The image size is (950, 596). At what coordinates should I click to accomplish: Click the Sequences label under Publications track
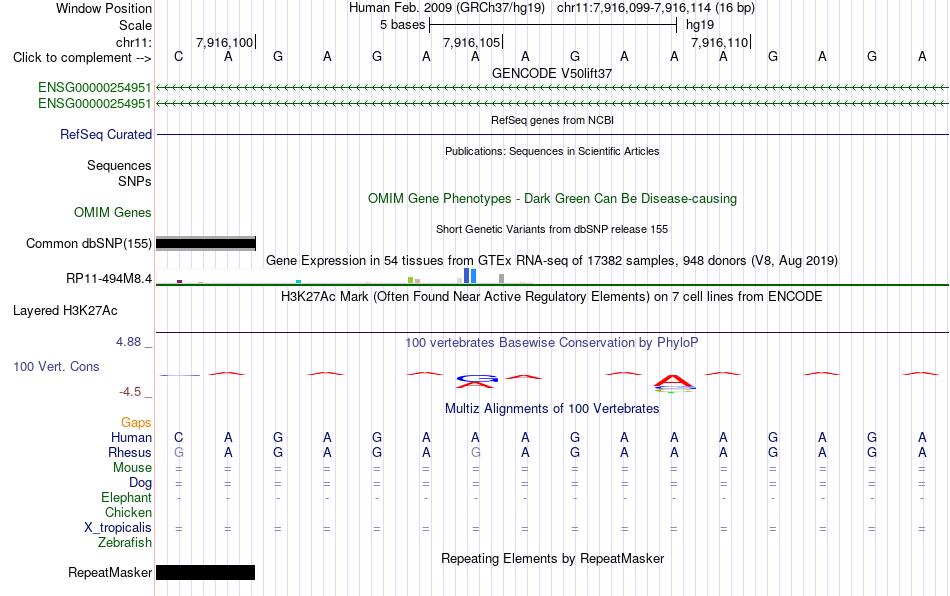(119, 165)
